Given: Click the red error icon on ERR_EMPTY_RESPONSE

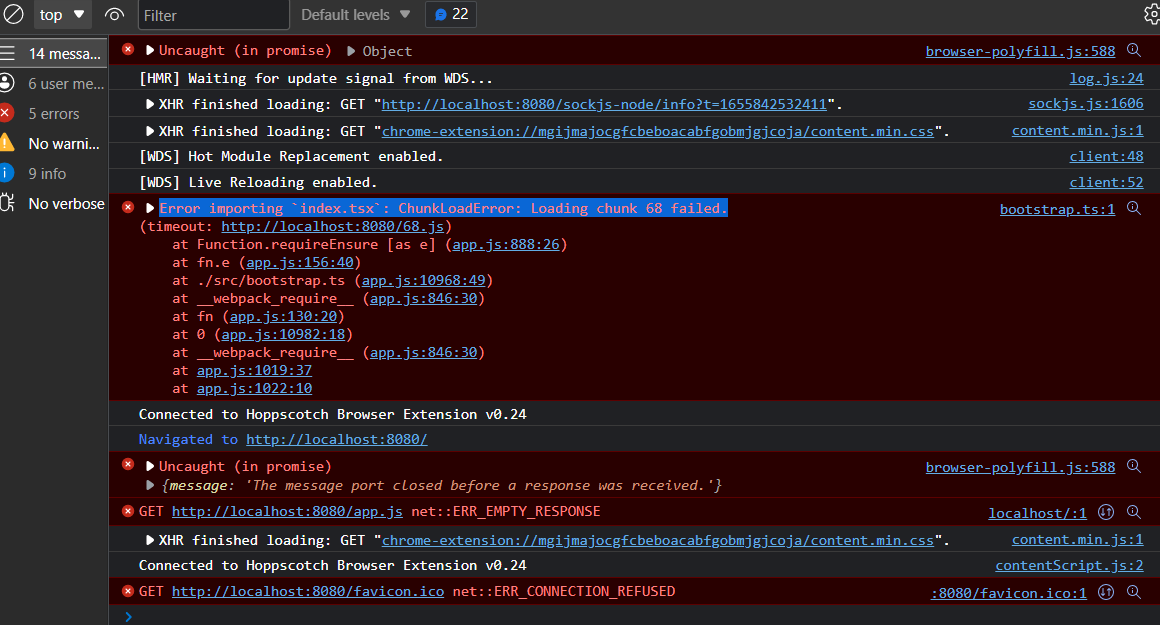Looking at the screenshot, I should [127, 511].
